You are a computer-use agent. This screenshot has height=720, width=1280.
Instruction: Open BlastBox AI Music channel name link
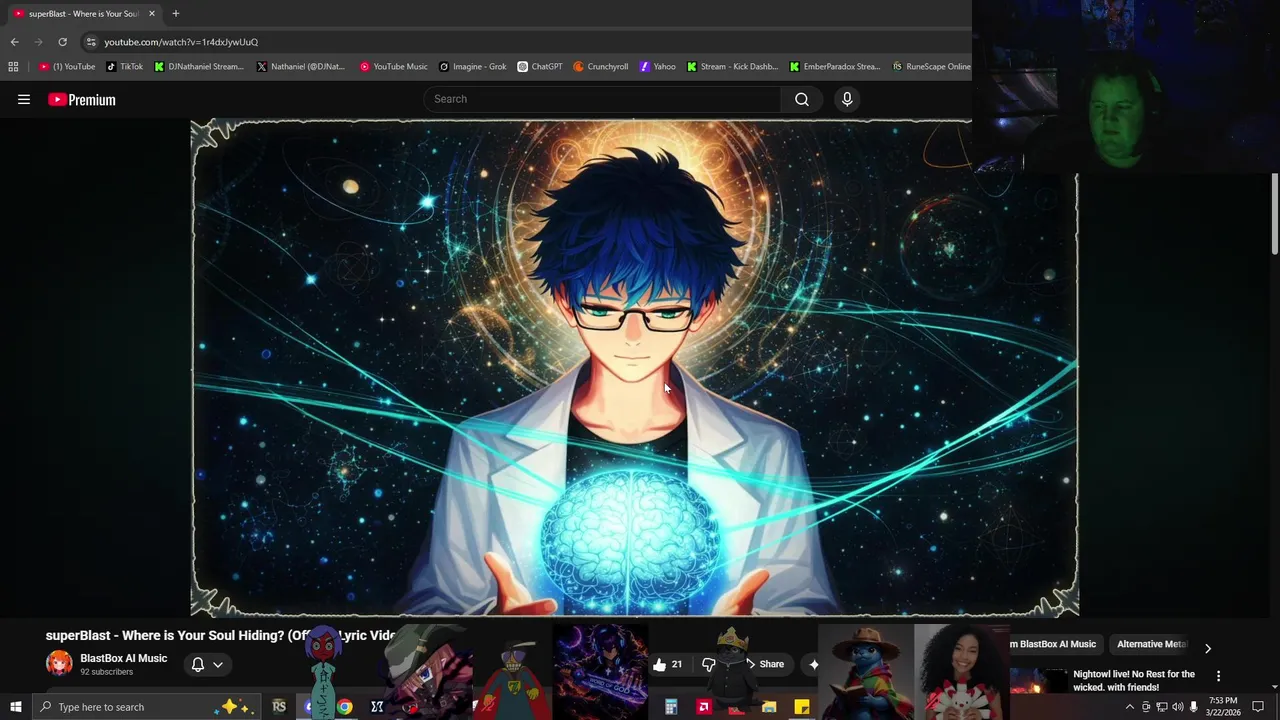[x=123, y=658]
